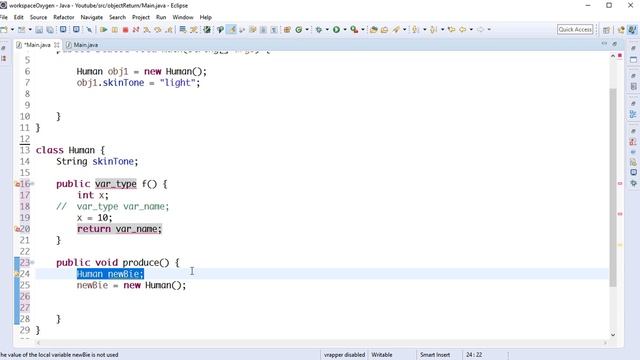This screenshot has height=360, width=640.
Task: Open the Search toolbar dropdown arrow
Action: pyautogui.click(x=404, y=29)
